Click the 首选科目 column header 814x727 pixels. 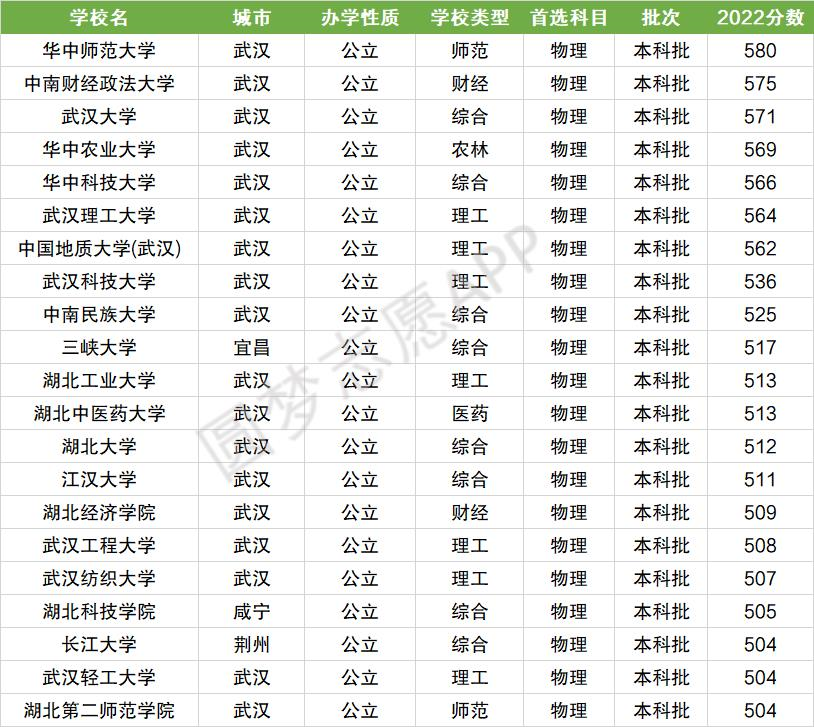568,18
